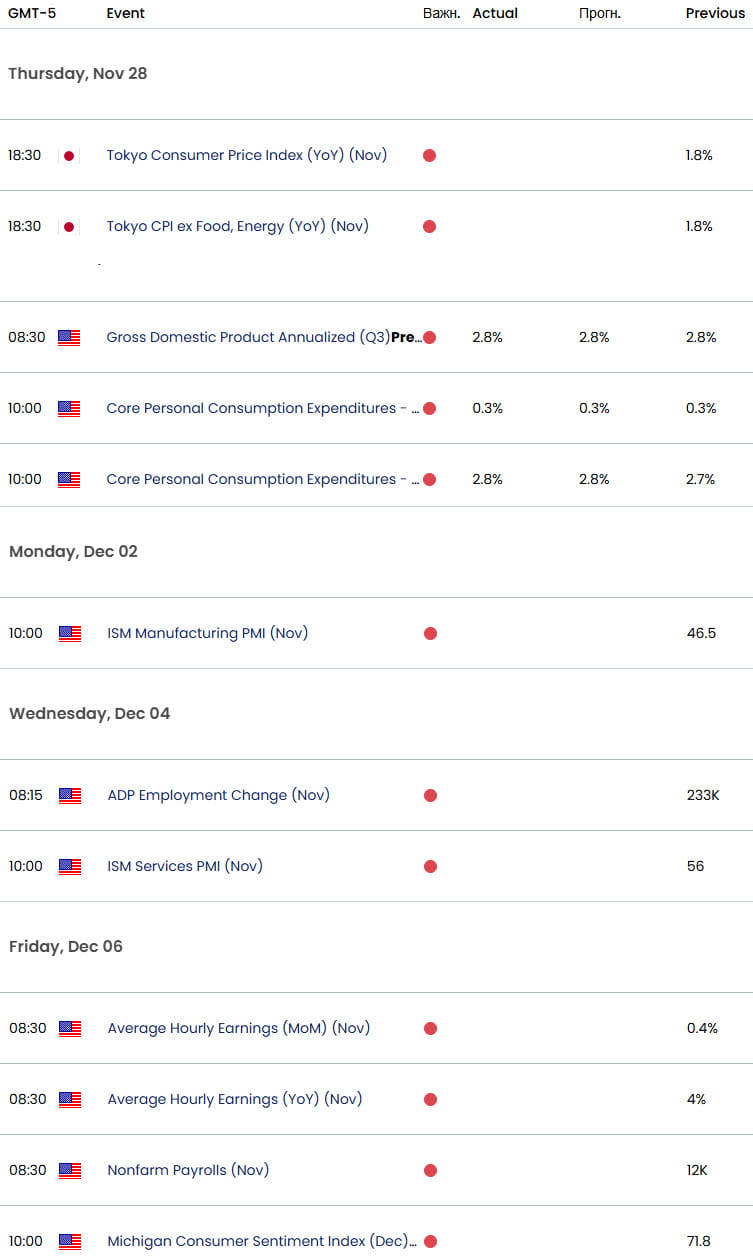
Task: Click the US flag beside Nonfarm Payrolls
Action: [68, 1170]
